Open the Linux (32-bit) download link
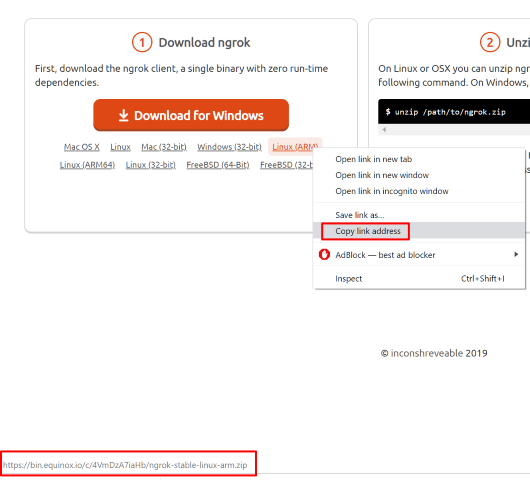Screen dimensions: 530x480 coord(151,165)
